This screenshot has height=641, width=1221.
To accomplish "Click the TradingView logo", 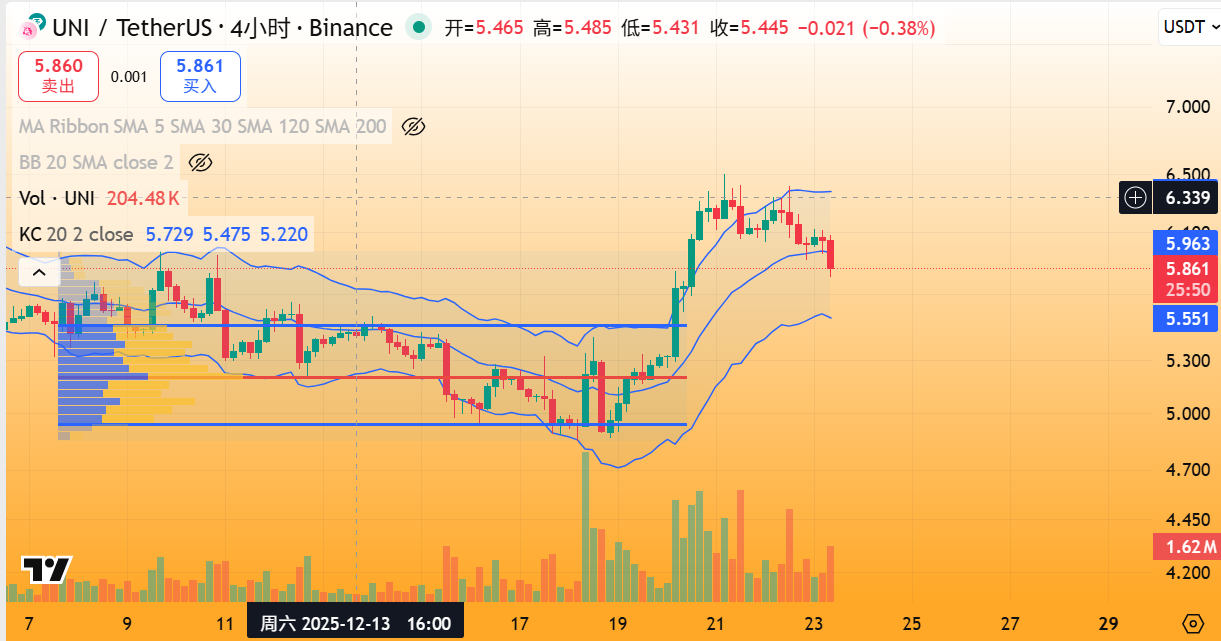I will 46,570.
